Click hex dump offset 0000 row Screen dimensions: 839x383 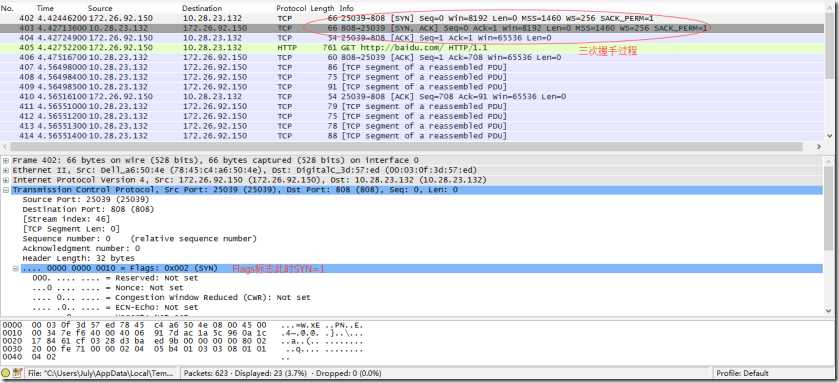[x=182, y=325]
